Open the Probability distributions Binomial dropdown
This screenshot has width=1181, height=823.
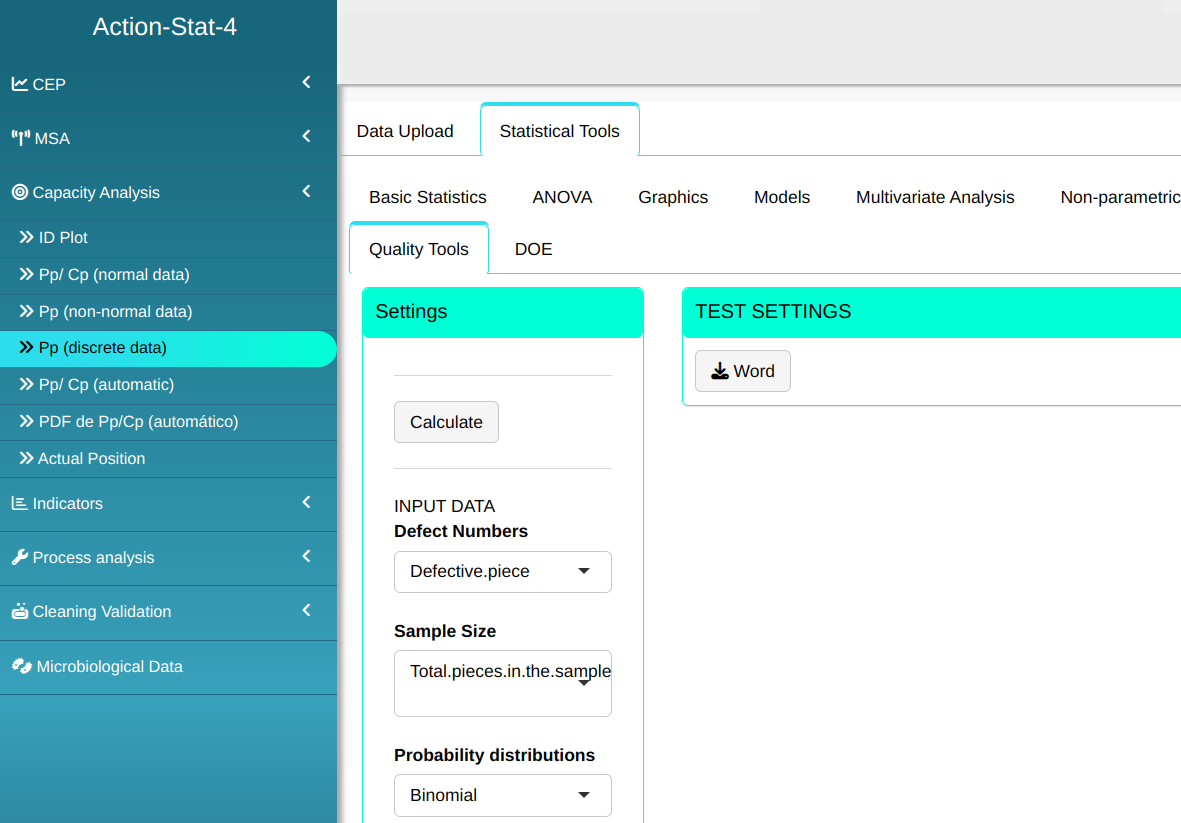click(x=502, y=795)
